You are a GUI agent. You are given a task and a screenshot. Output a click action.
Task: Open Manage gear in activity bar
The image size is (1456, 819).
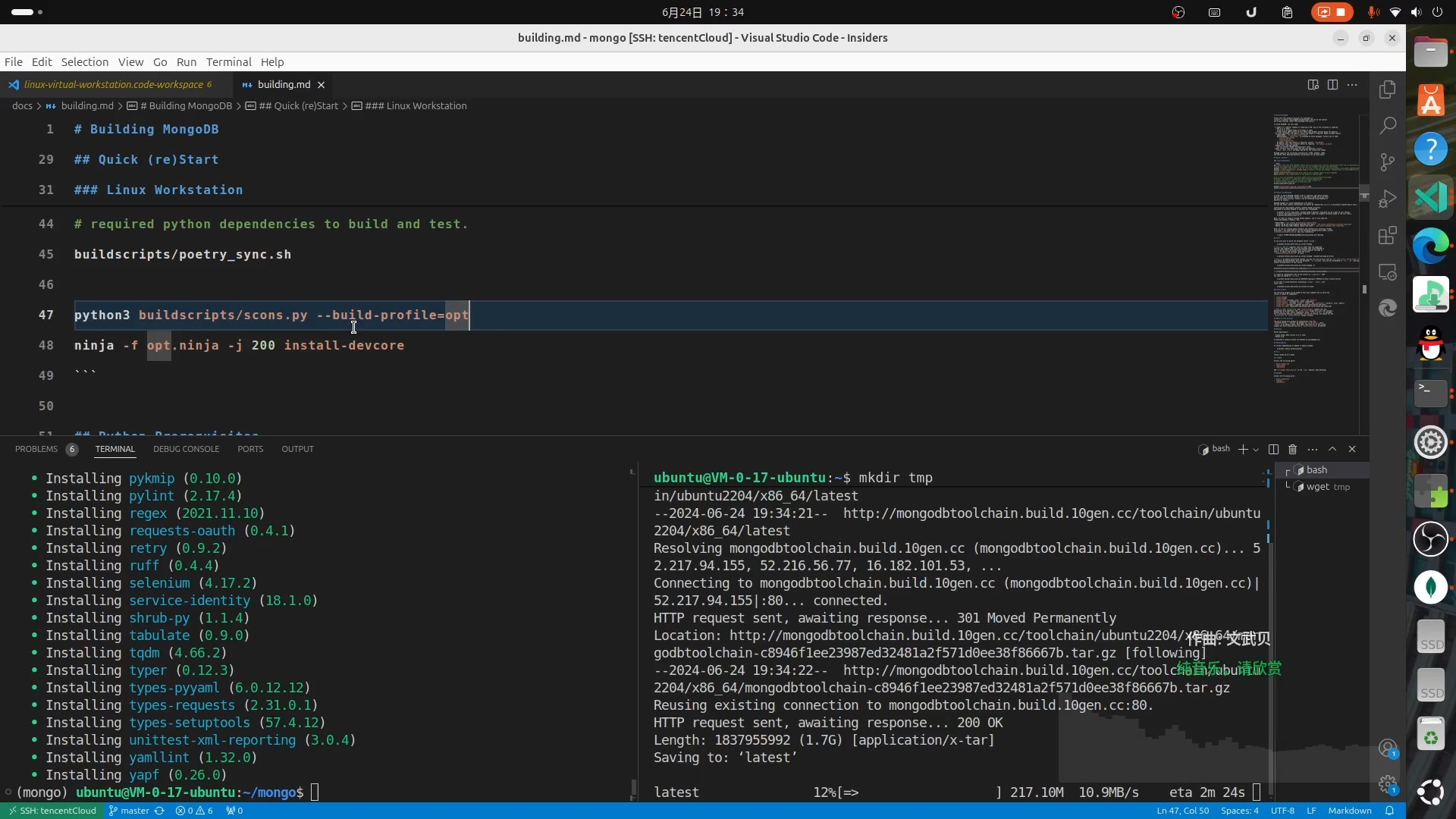[x=1388, y=785]
